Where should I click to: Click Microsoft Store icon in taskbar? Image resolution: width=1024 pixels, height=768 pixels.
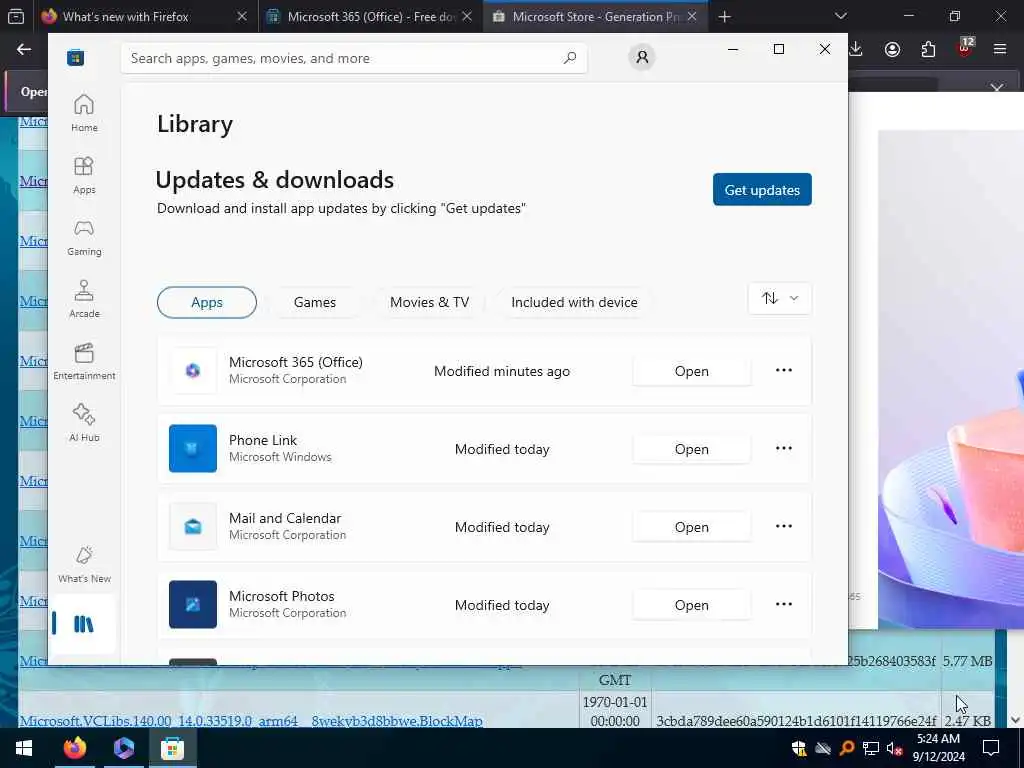coord(172,748)
